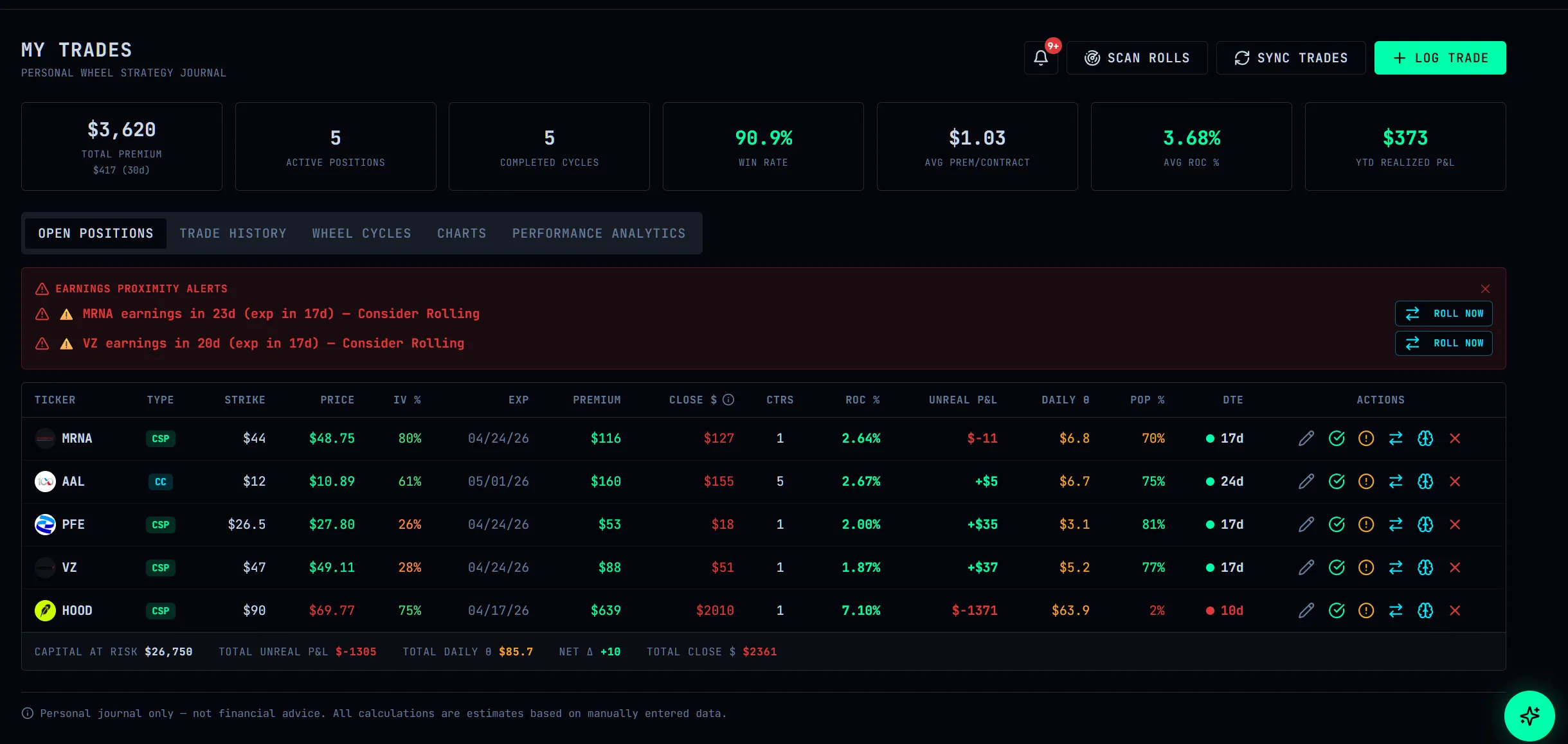
Task: Click the MRNA ticker name
Action: (x=77, y=438)
